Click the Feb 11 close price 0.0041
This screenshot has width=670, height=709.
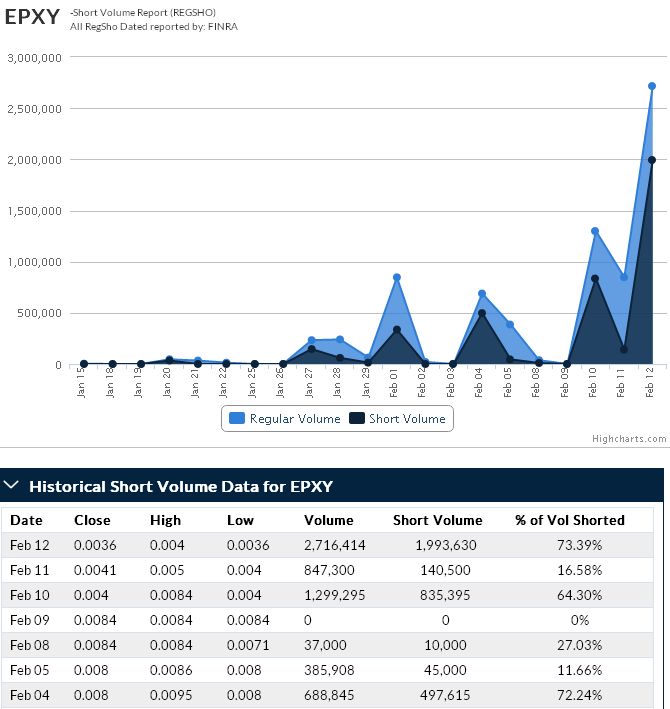point(95,570)
